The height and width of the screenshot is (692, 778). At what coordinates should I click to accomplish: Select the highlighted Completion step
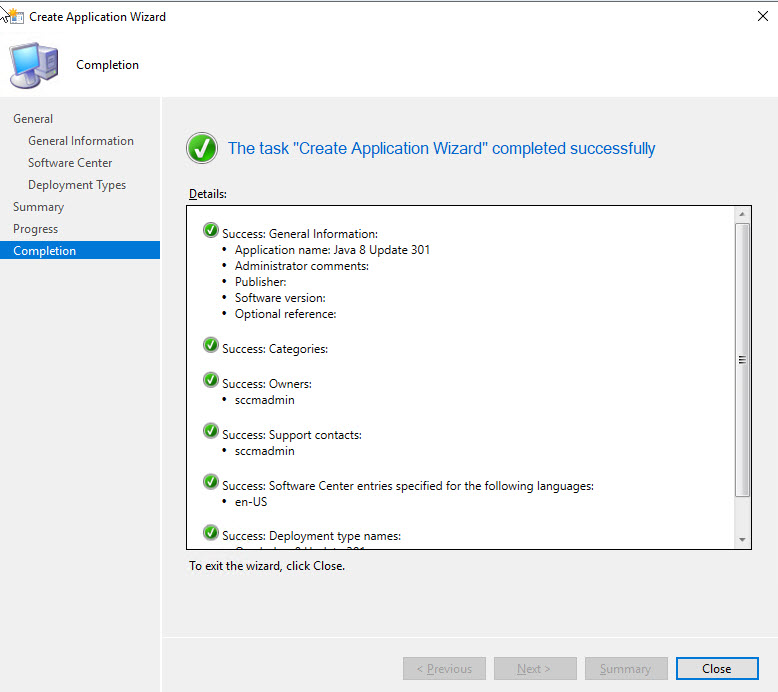[x=45, y=251]
